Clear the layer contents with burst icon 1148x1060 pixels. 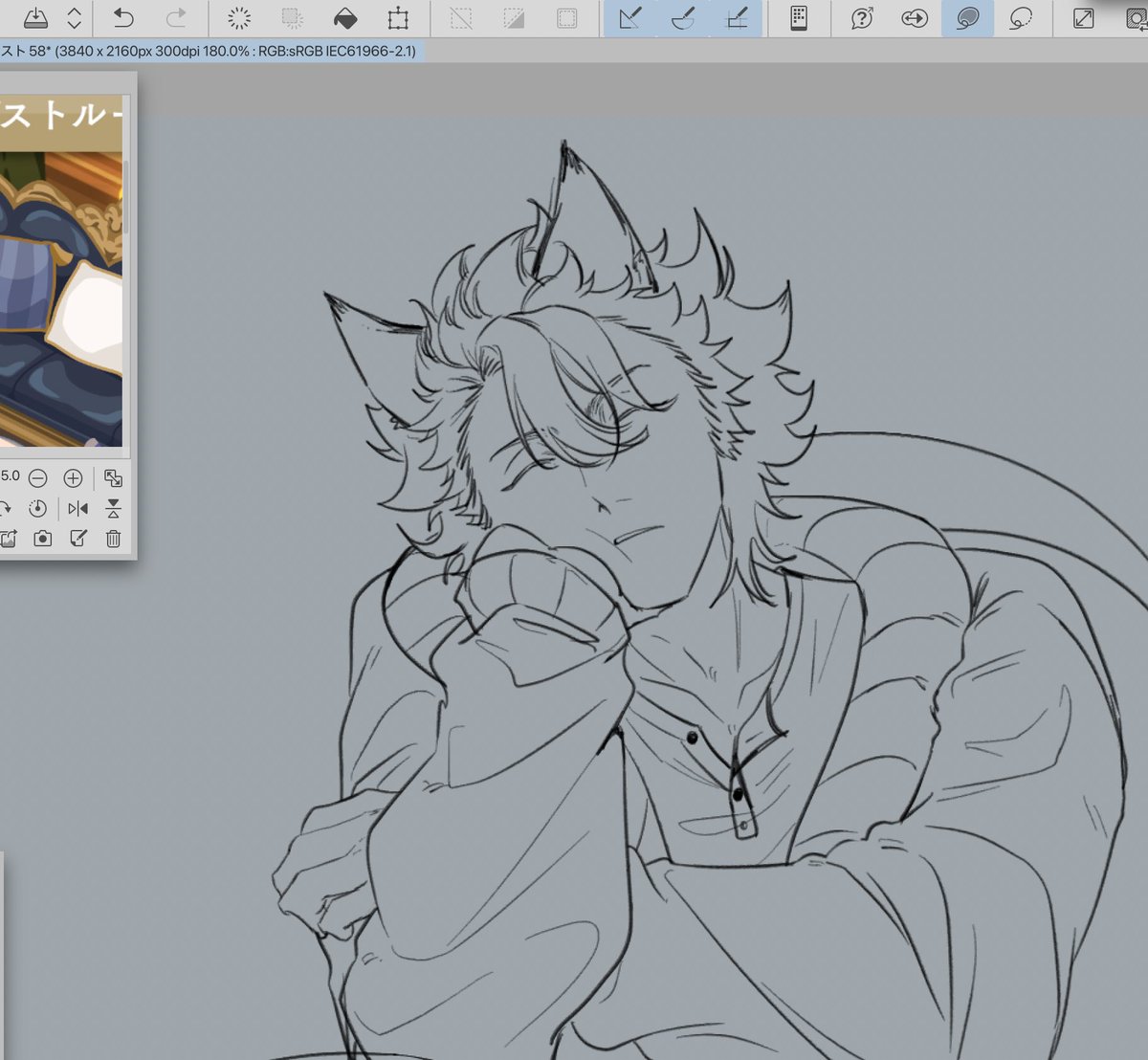tap(239, 18)
